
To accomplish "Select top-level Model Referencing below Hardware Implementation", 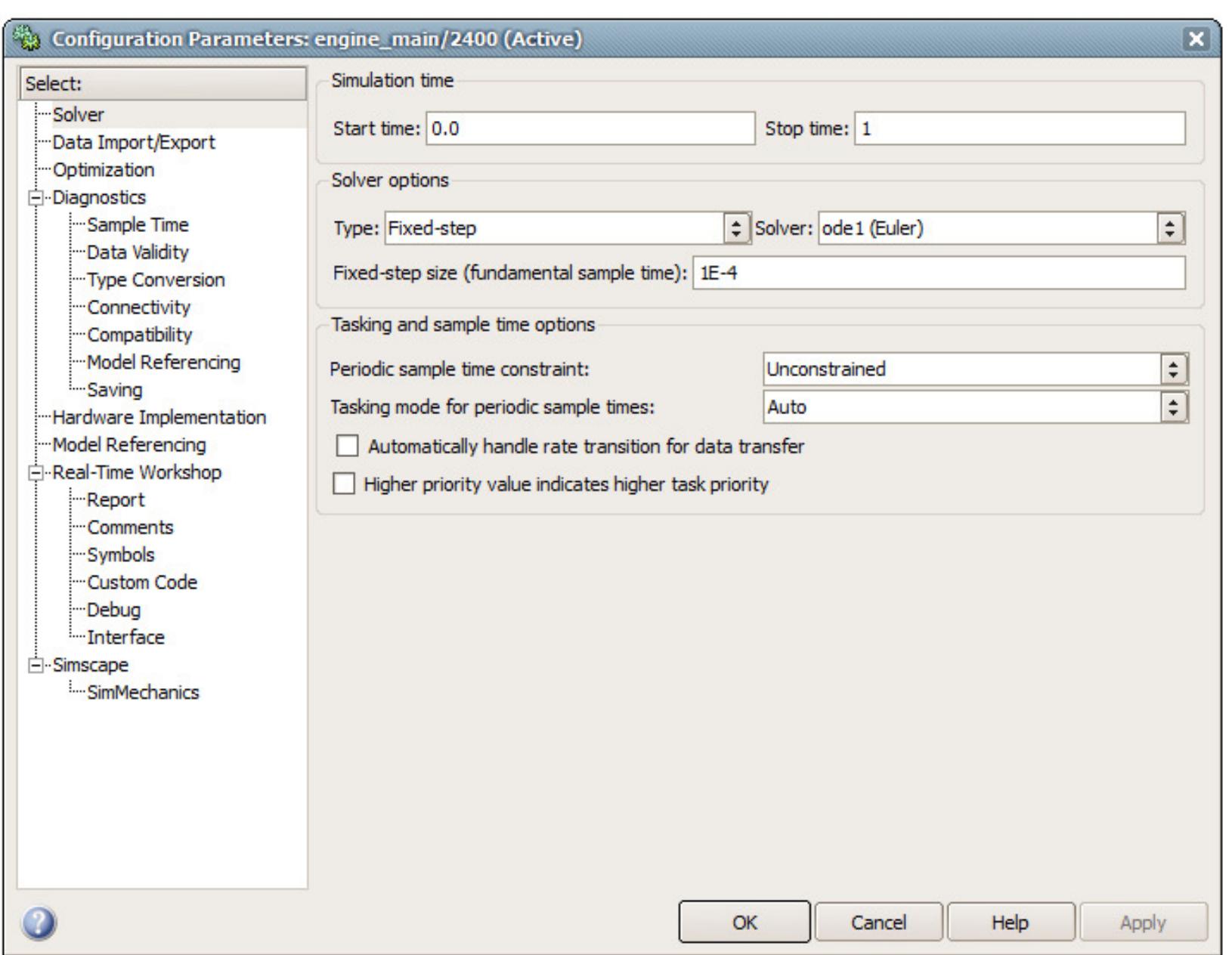I will point(129,444).
